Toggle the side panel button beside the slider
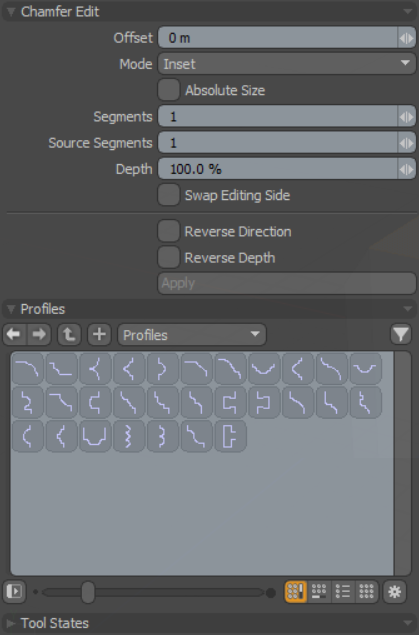This screenshot has width=419, height=636. click(15, 592)
